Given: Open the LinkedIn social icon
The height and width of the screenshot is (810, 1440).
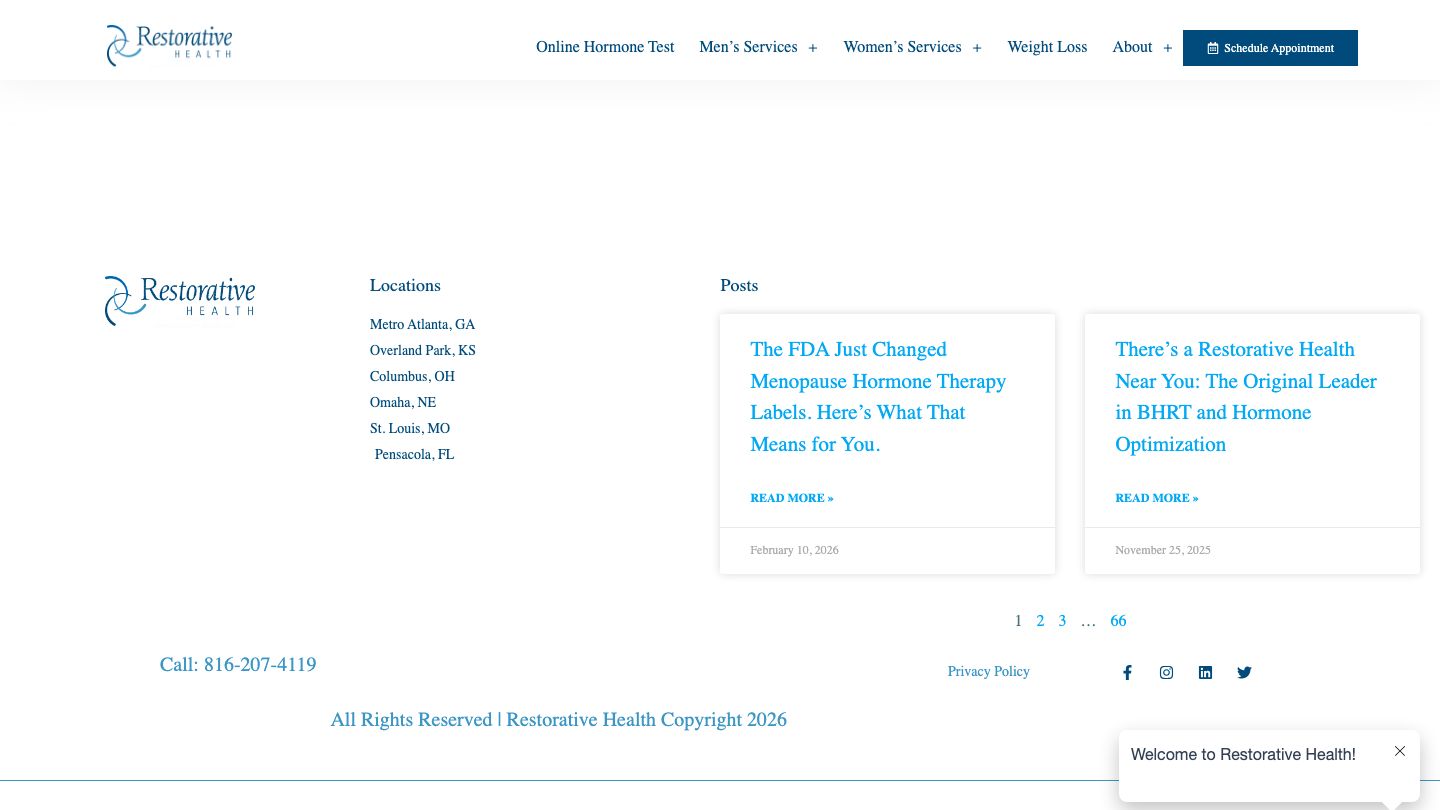Looking at the screenshot, I should click(1205, 673).
